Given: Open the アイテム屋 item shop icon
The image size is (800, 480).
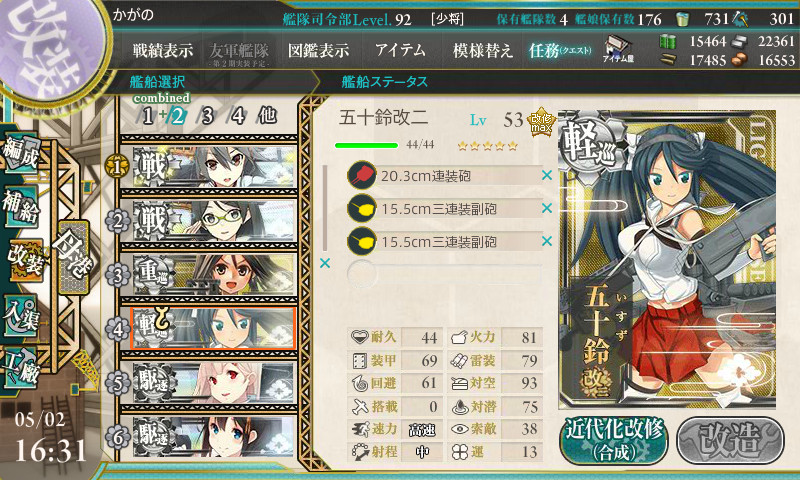Looking at the screenshot, I should tap(618, 49).
